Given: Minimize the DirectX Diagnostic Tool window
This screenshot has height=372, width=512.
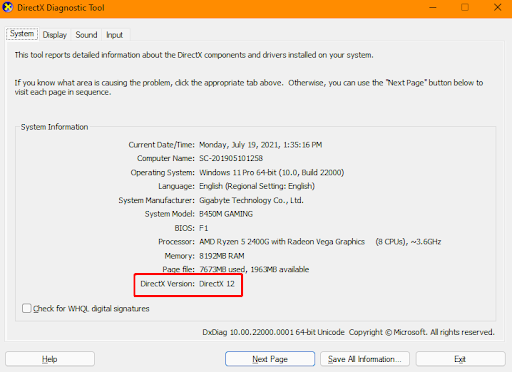Looking at the screenshot, I should (x=433, y=7).
